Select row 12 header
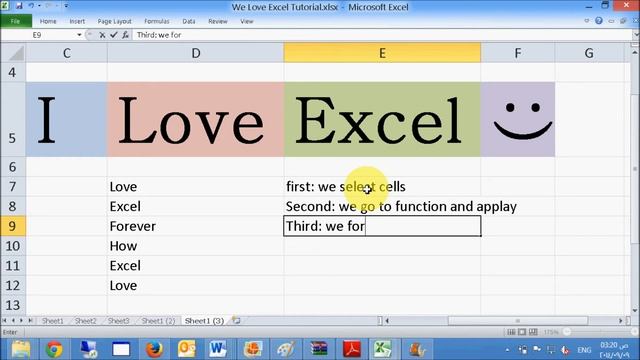Image resolution: width=640 pixels, height=360 pixels. 13,285
